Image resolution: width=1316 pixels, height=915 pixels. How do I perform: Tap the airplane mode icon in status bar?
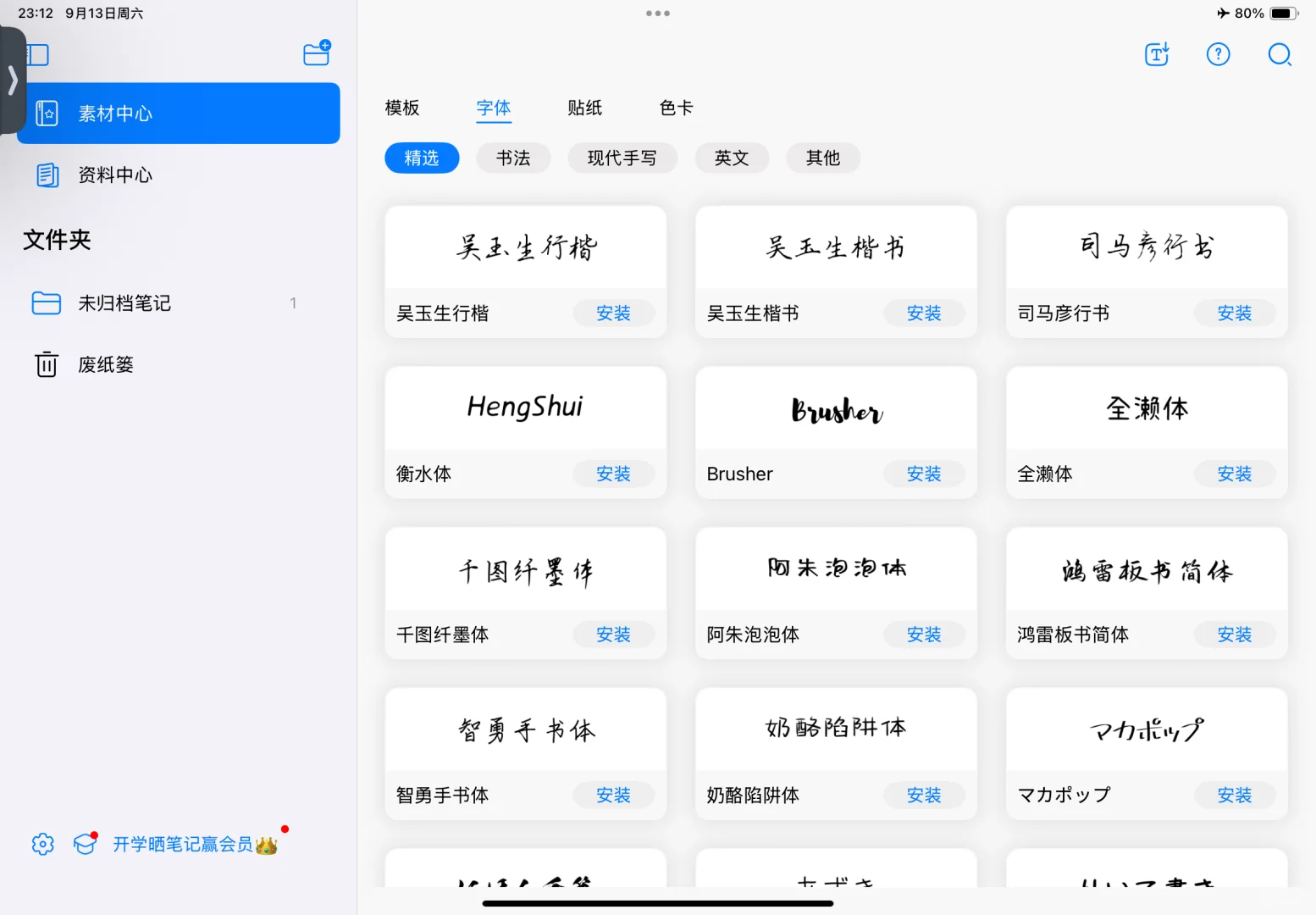coord(1223,14)
